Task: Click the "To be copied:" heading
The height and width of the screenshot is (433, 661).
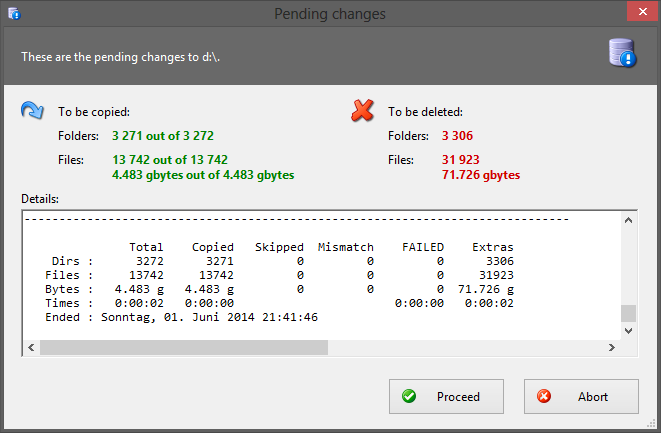Action: [94, 112]
